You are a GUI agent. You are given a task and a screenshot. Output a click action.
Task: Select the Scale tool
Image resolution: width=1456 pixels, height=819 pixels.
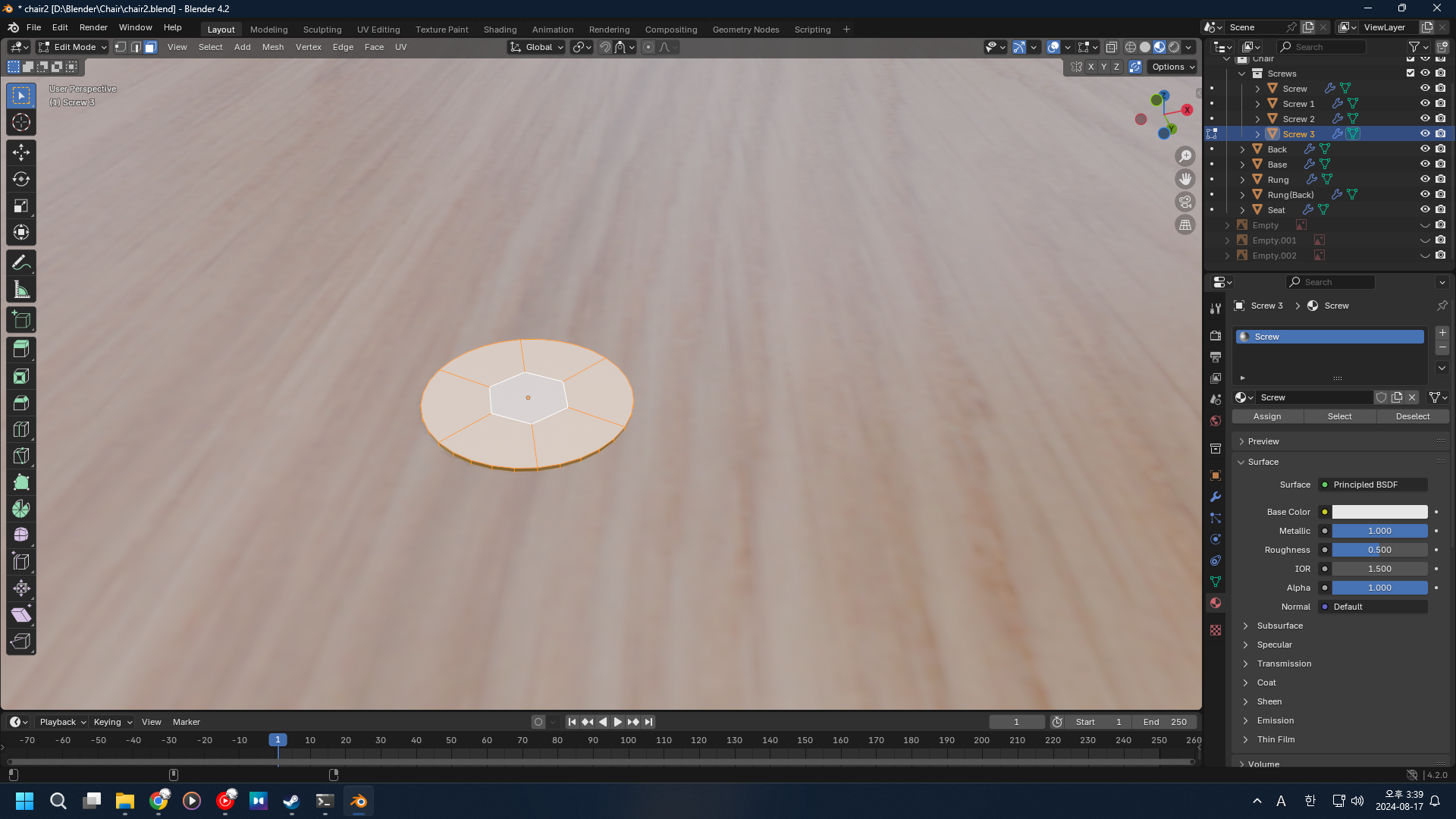point(21,206)
